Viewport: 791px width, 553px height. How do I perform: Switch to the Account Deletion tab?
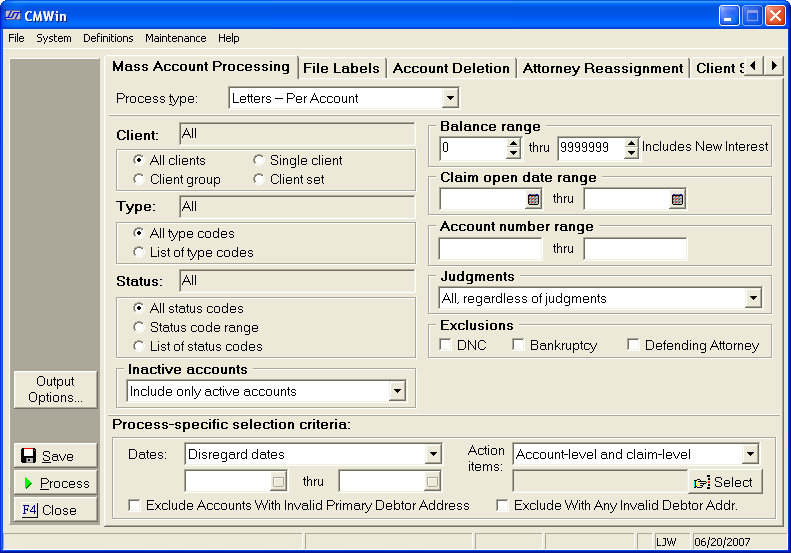(x=451, y=68)
